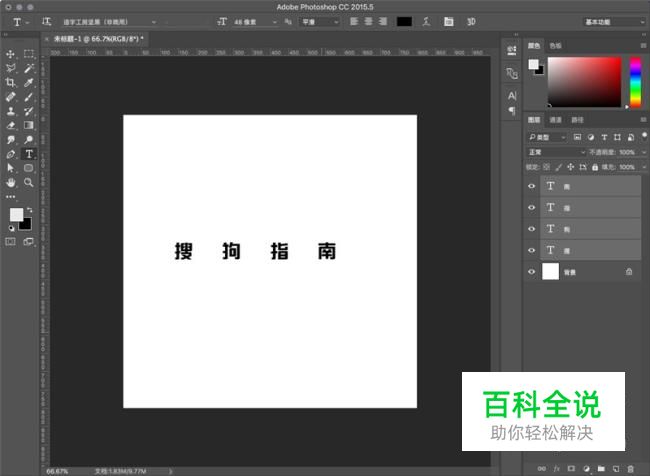Viewport: 650px width, 476px height.
Task: Select the Horizontal Type tool
Action: pyautogui.click(x=29, y=155)
